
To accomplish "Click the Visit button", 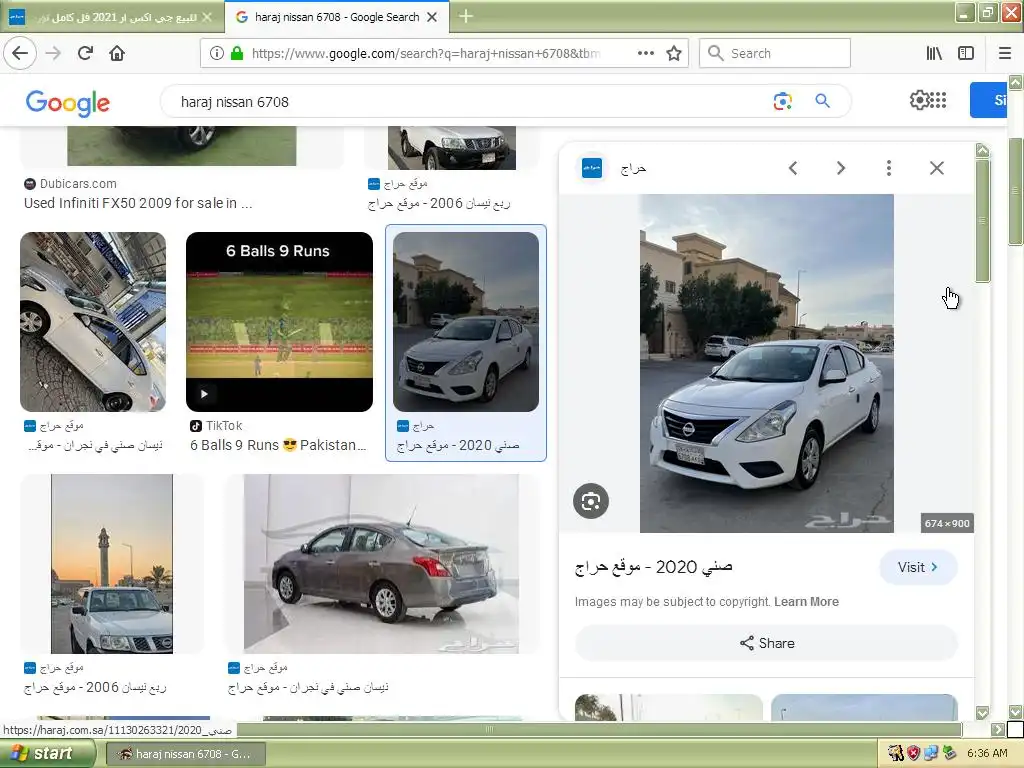I will coord(918,567).
